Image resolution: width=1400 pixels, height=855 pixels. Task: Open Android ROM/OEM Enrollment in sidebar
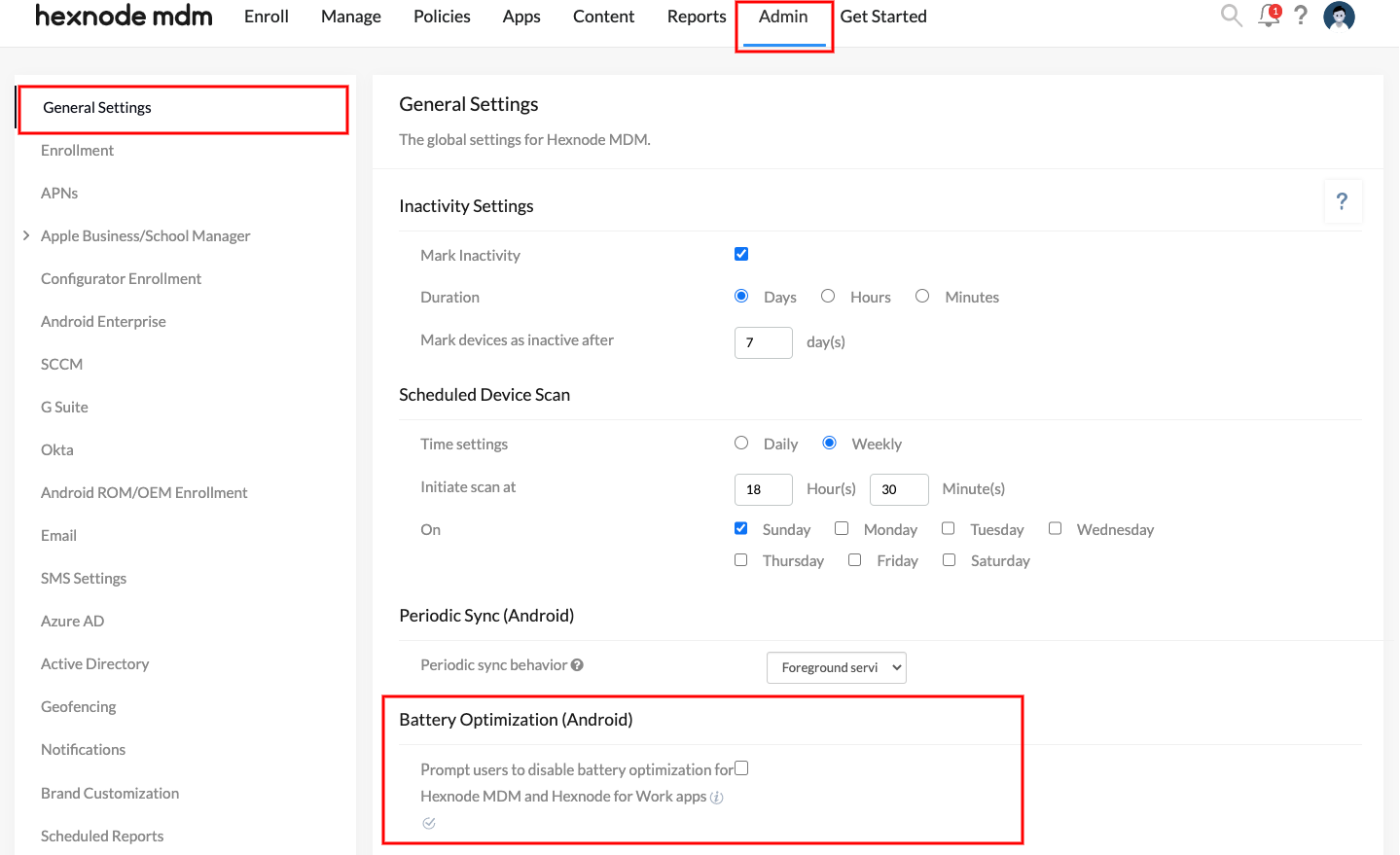[x=144, y=493]
